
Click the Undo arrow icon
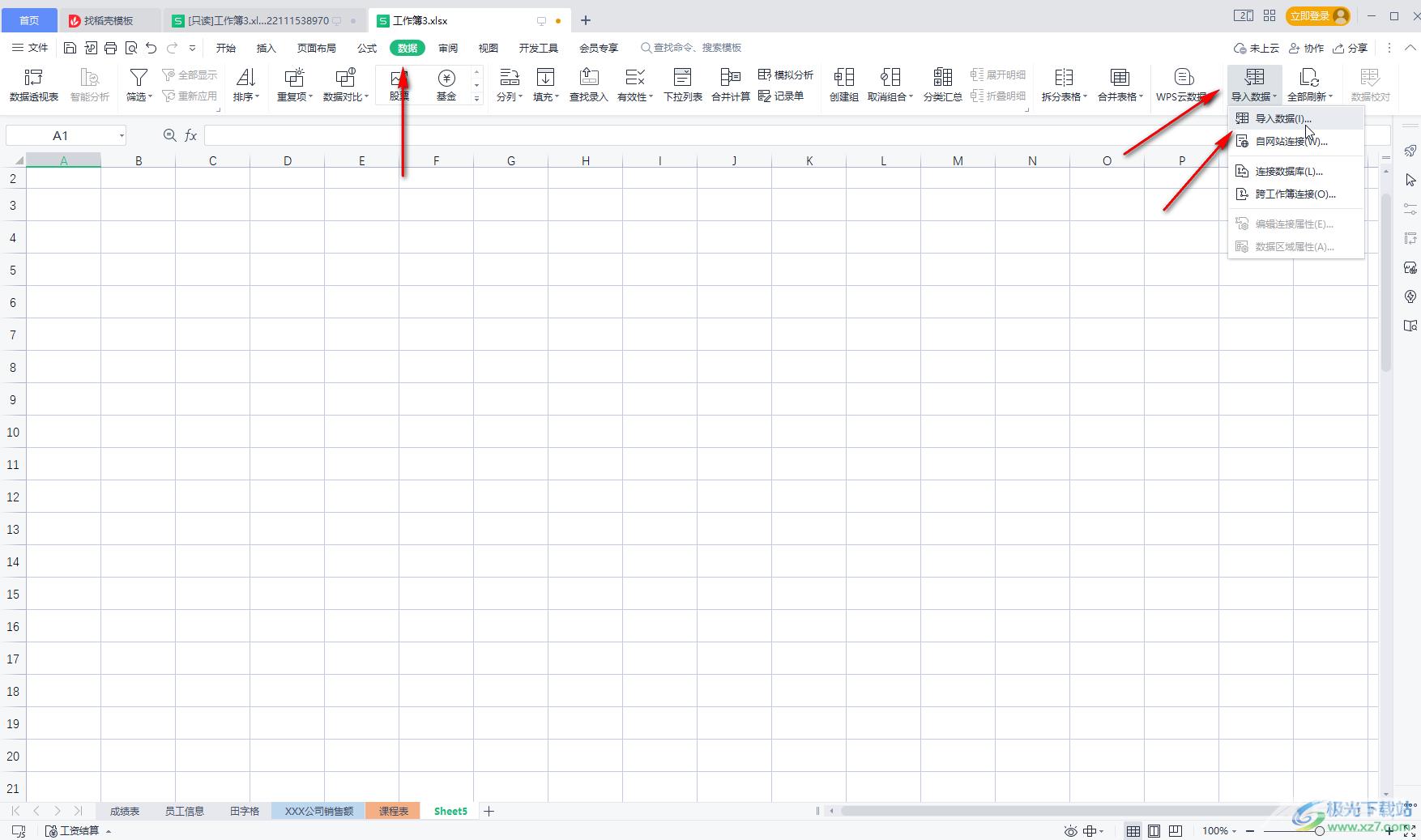[151, 48]
